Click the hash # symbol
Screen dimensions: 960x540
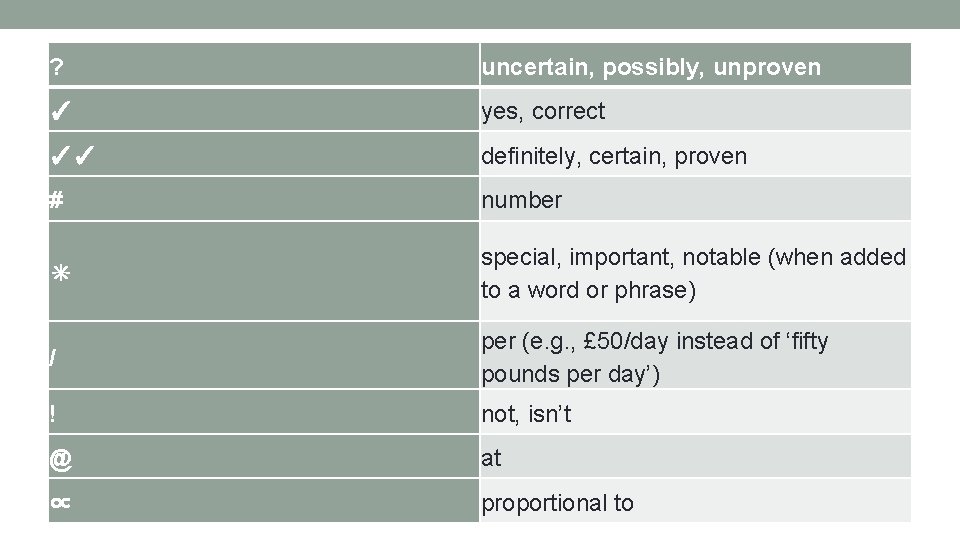click(57, 200)
